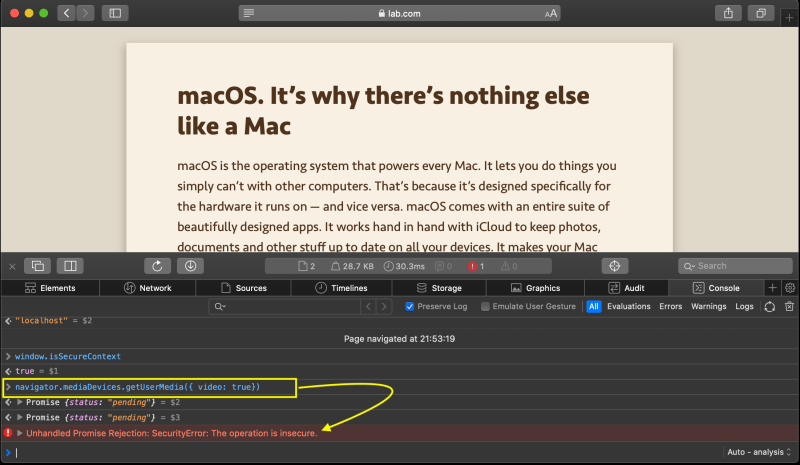Click the error count indicator showing 1
This screenshot has width=800, height=465.
pyautogui.click(x=476, y=266)
